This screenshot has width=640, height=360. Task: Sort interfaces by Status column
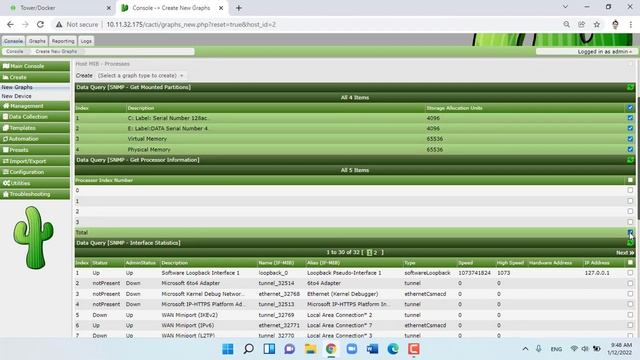[100, 263]
